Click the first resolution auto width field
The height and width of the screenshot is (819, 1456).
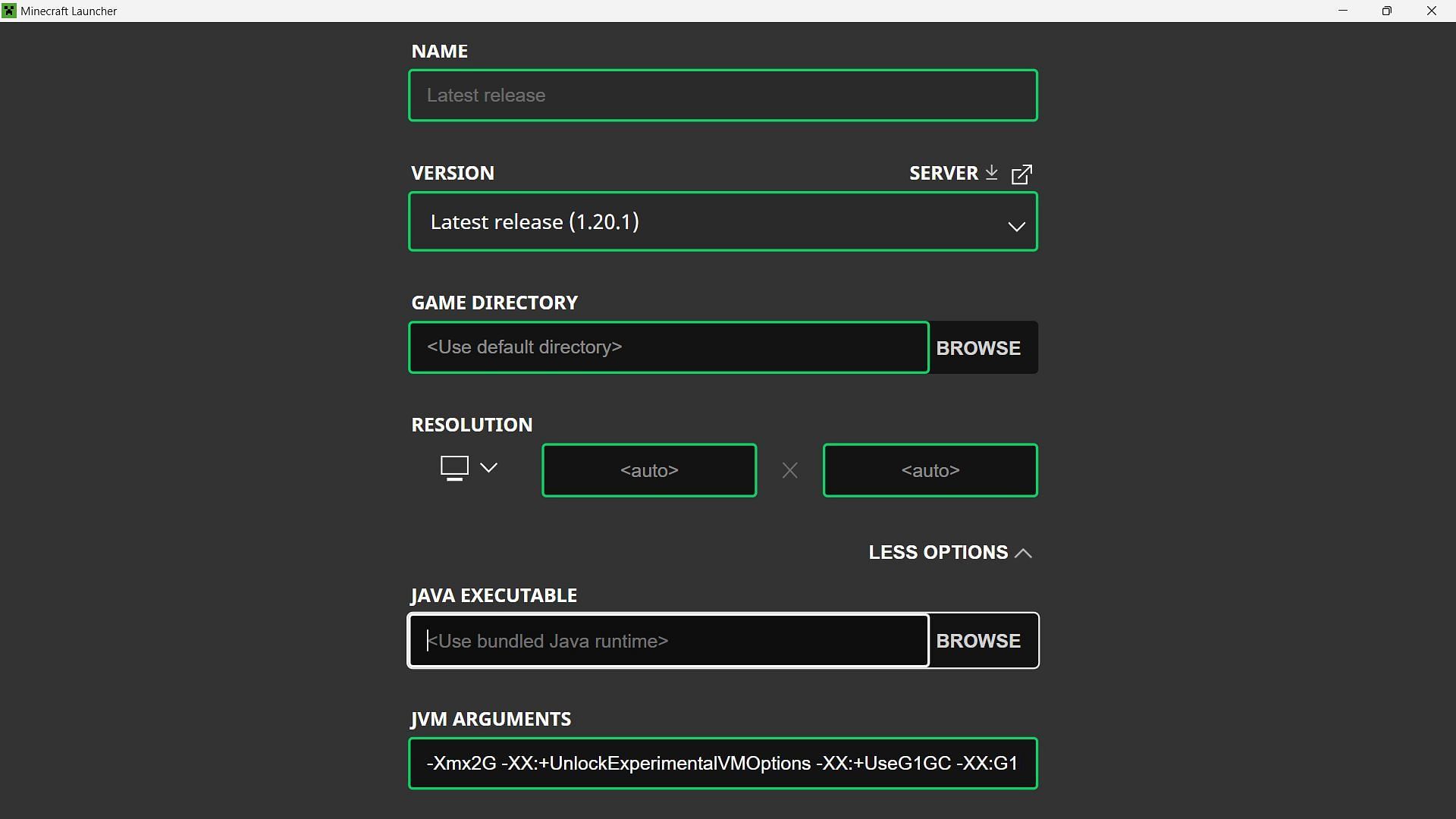(649, 470)
